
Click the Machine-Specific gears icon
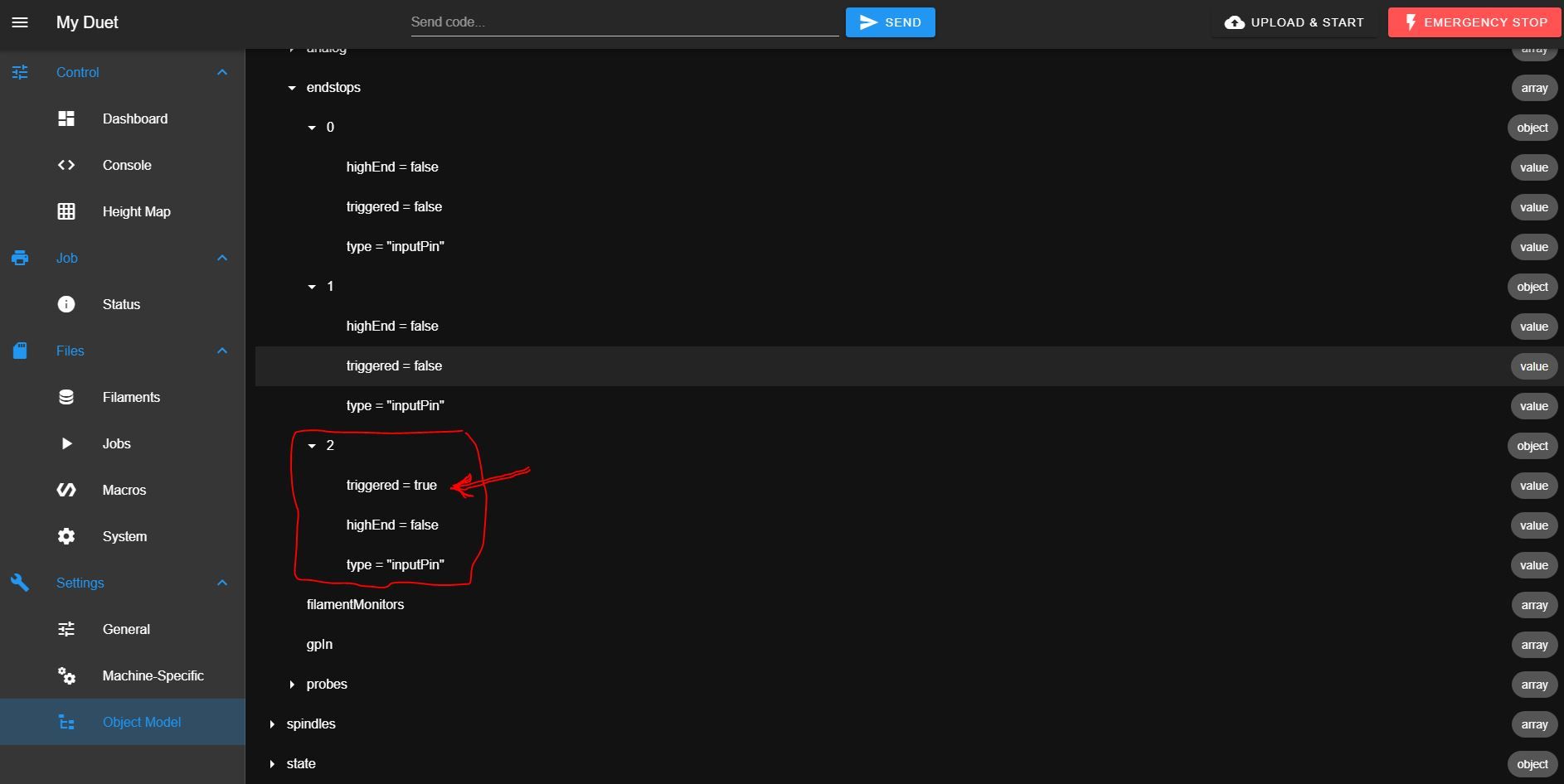point(66,675)
